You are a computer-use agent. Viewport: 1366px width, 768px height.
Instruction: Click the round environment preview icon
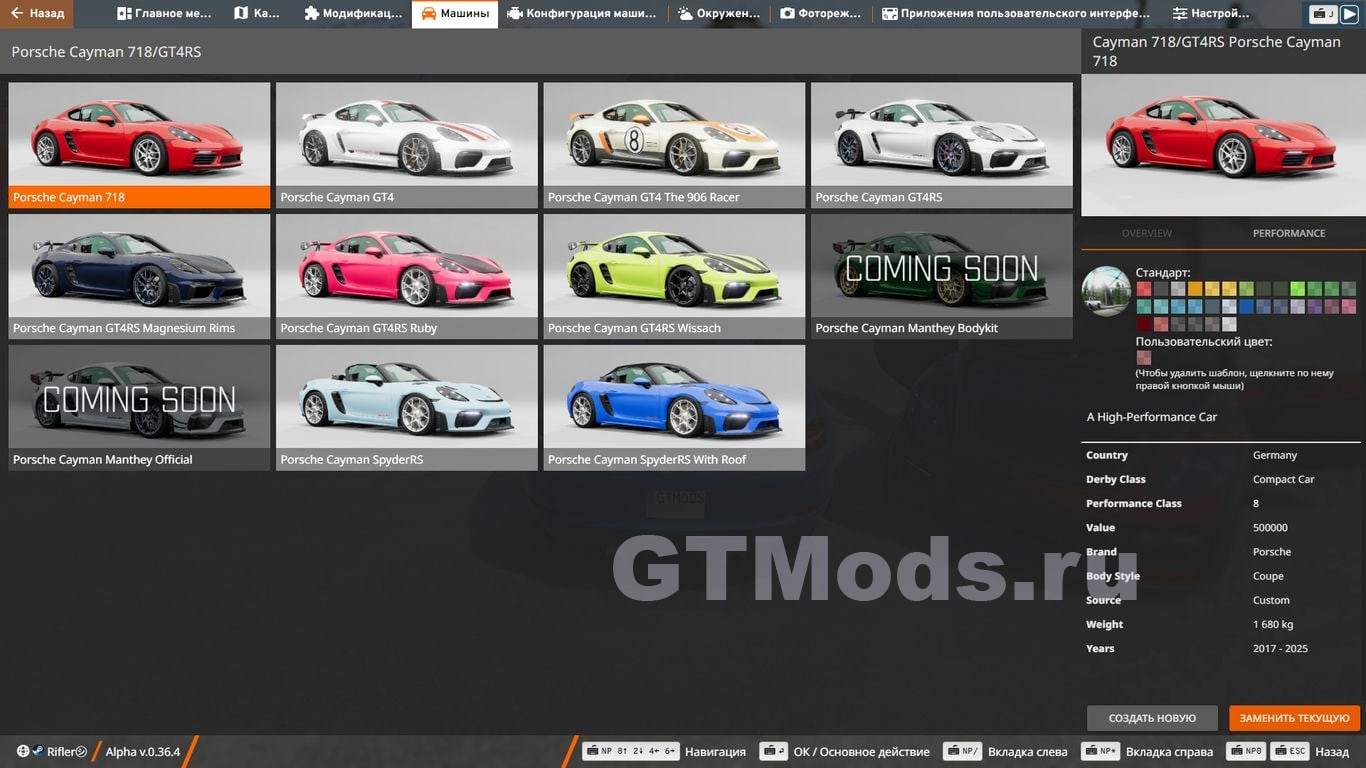click(x=1106, y=292)
